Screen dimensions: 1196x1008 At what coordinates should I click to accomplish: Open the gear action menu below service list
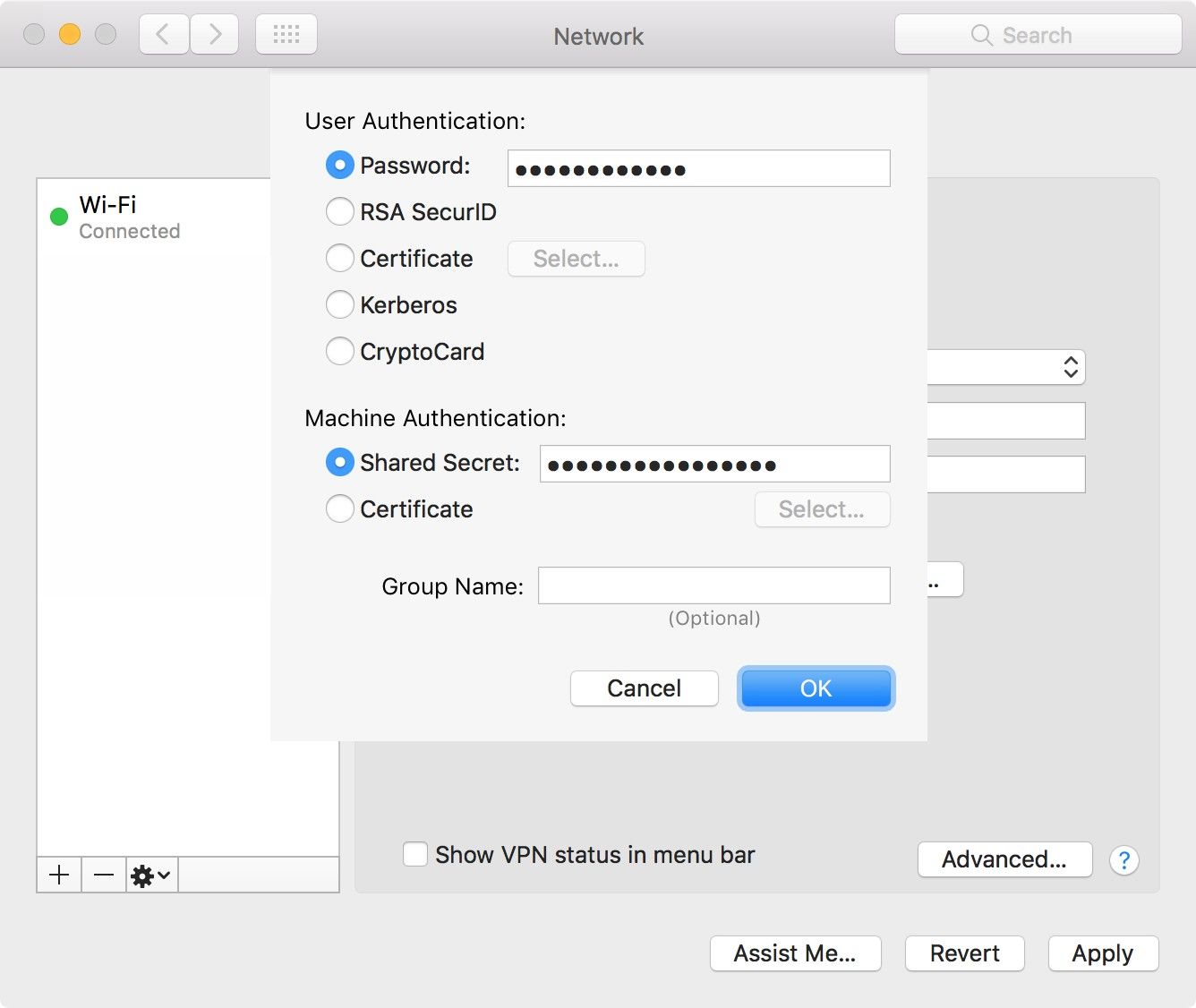click(x=149, y=875)
